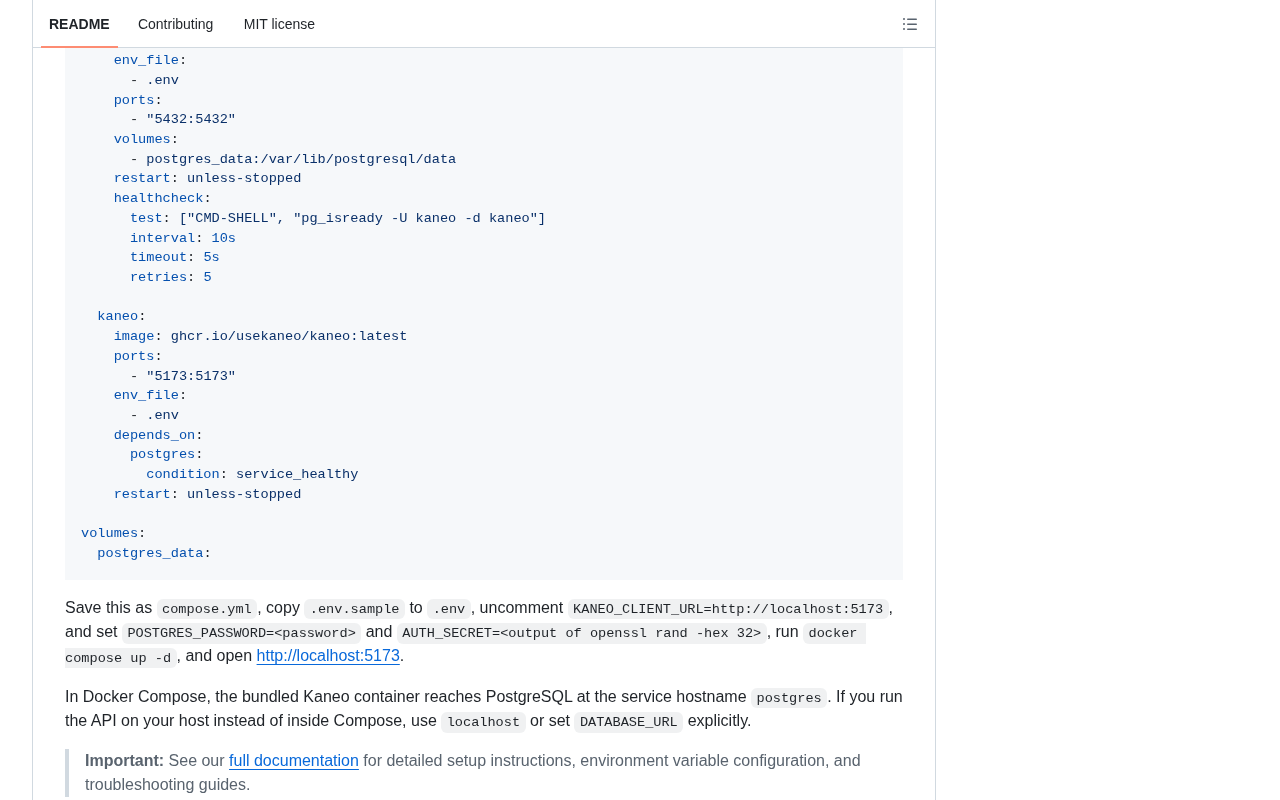Click the 'localhost' inline code
This screenshot has width=1280, height=800.
(483, 722)
